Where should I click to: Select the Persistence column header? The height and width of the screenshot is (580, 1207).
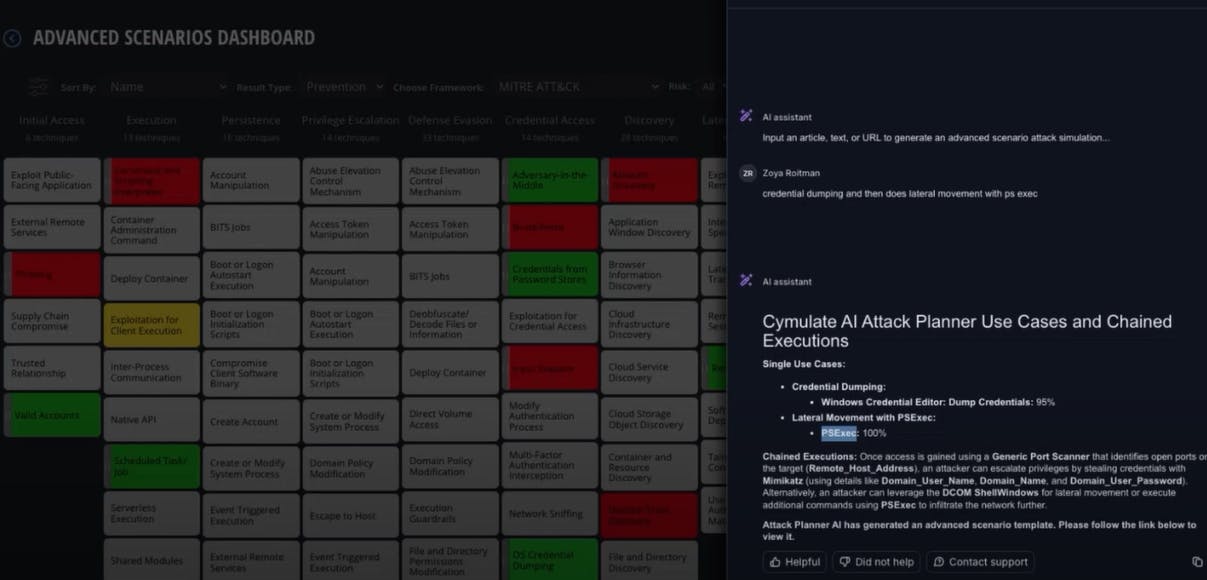click(250, 120)
